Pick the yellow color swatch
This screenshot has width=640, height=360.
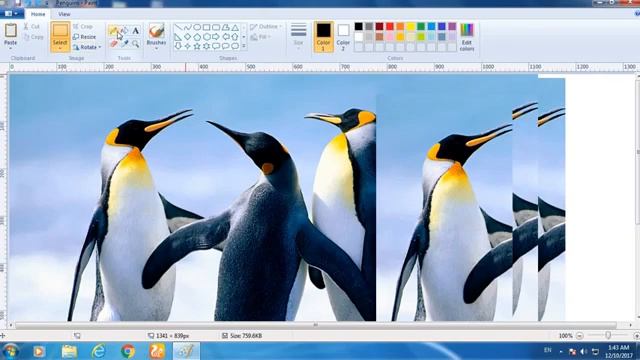pyautogui.click(x=411, y=27)
